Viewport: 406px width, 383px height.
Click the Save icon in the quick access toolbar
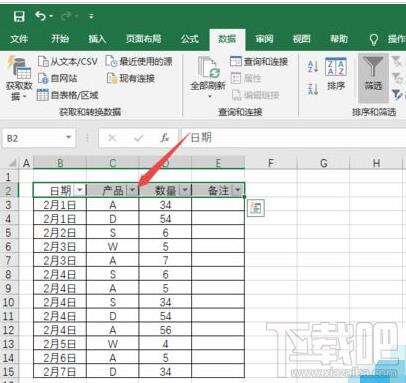[x=19, y=16]
